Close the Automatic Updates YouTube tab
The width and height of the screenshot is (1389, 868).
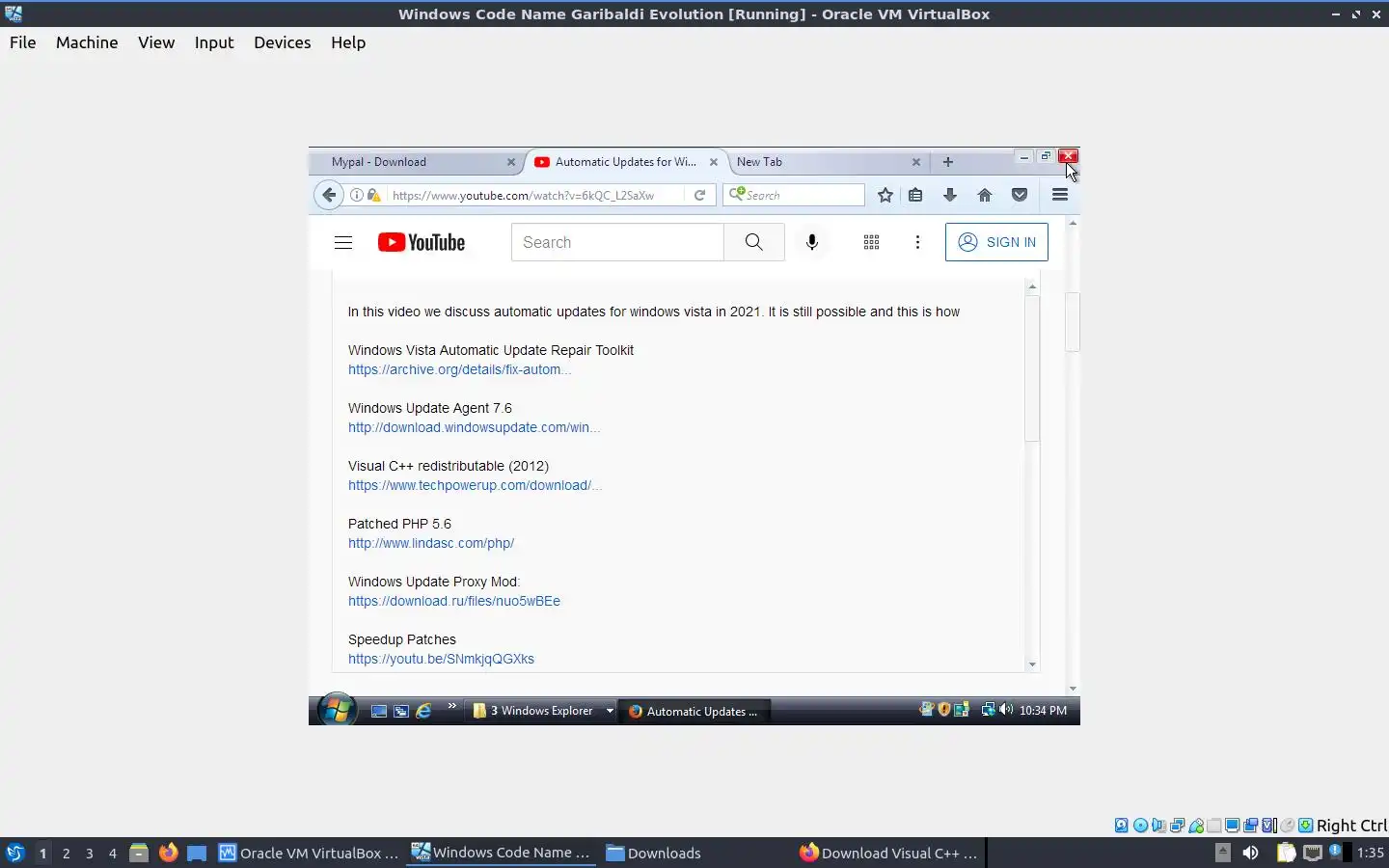coord(714,162)
